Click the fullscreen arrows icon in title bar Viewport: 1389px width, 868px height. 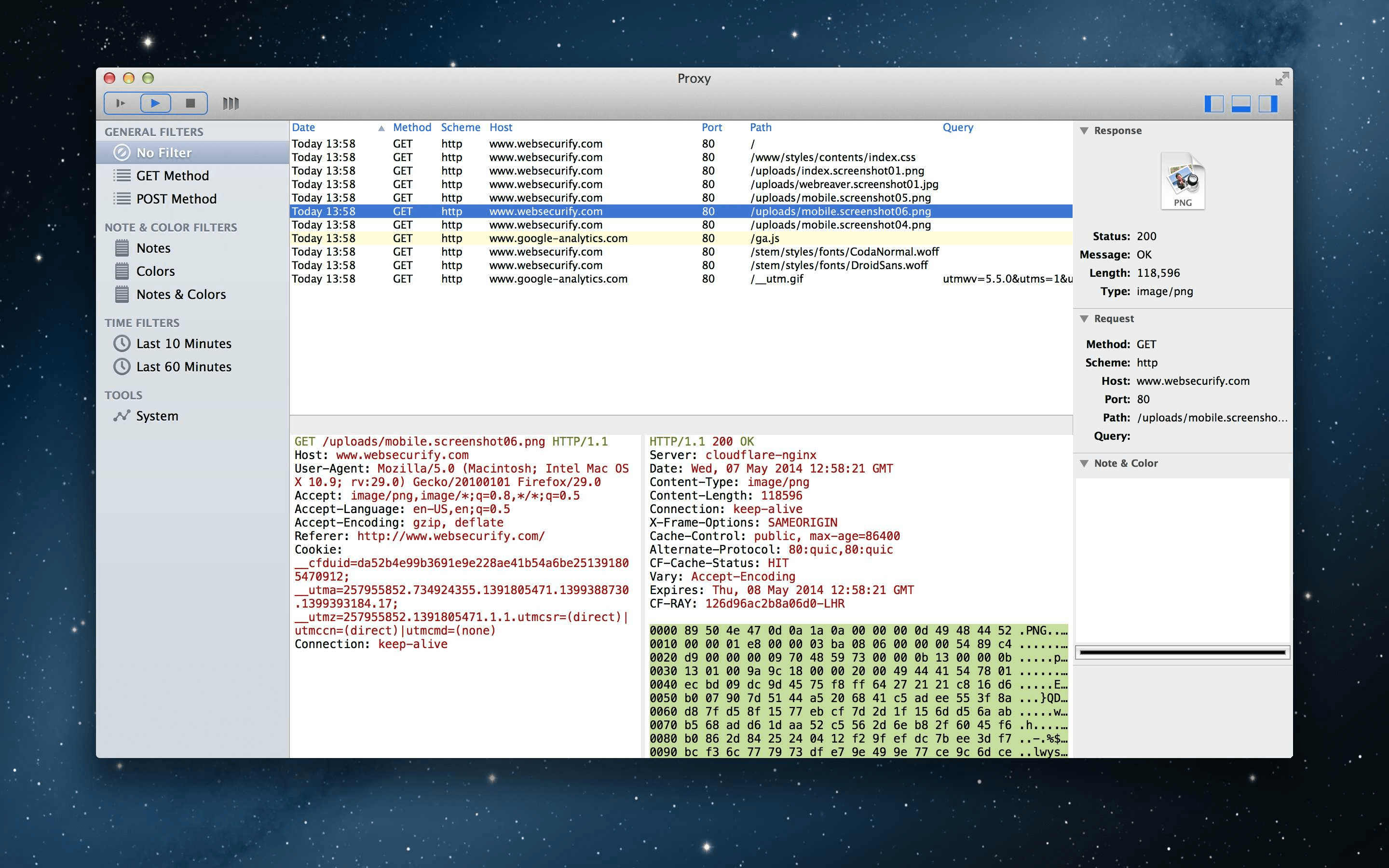pyautogui.click(x=1281, y=79)
